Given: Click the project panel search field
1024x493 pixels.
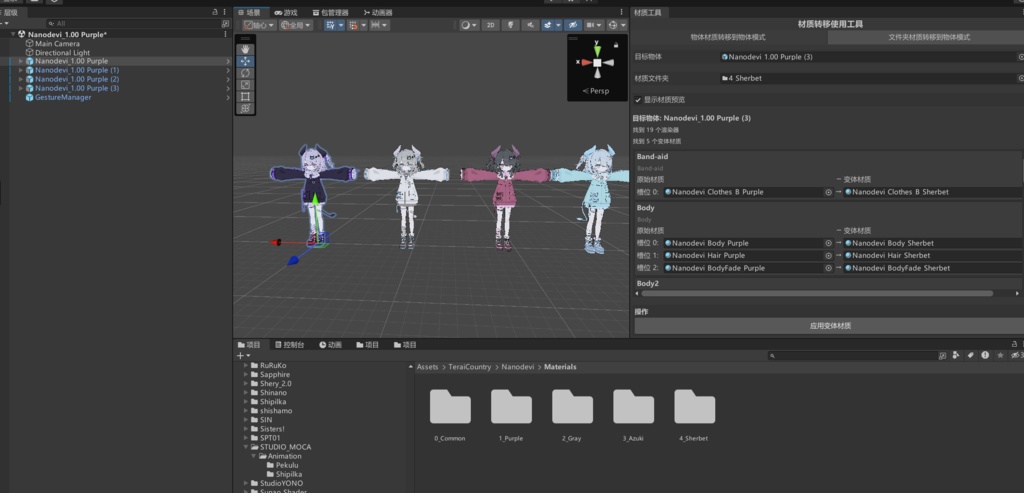Looking at the screenshot, I should tap(856, 356).
